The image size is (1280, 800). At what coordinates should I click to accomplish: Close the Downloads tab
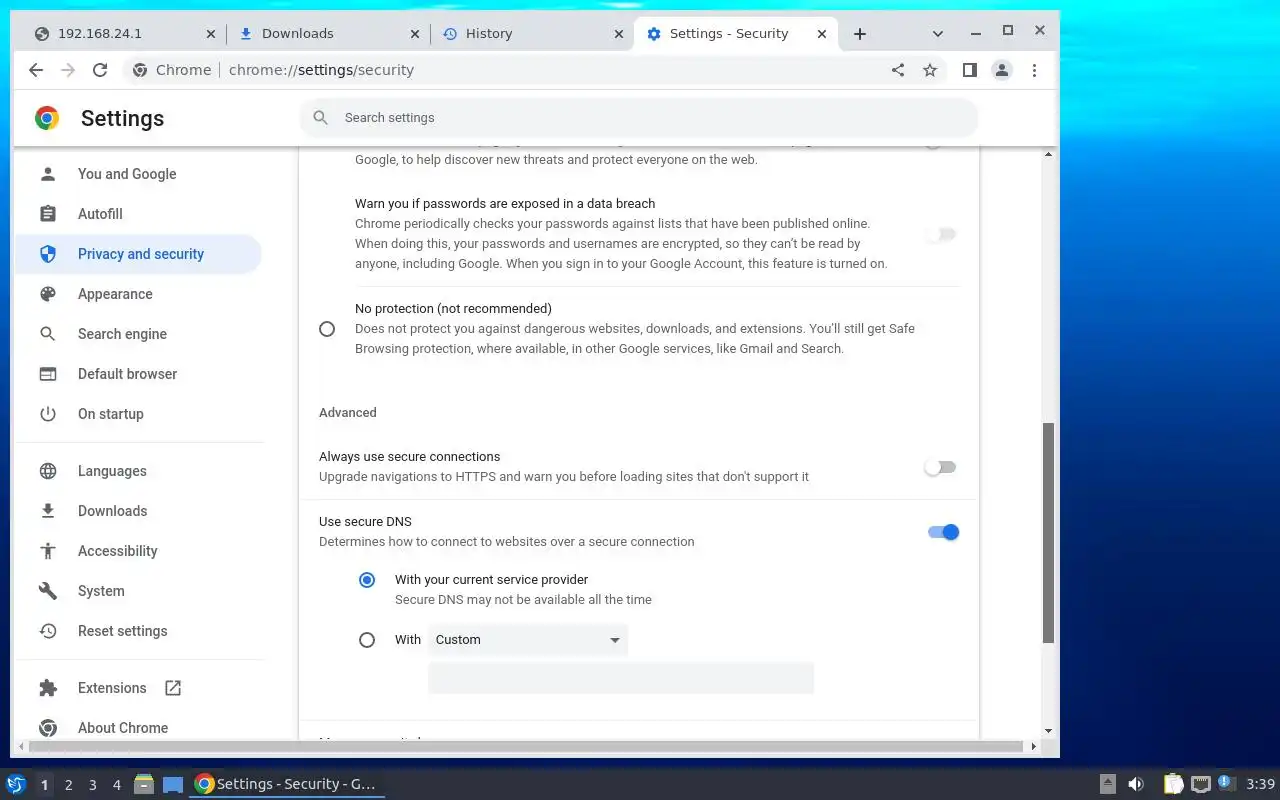pos(415,34)
